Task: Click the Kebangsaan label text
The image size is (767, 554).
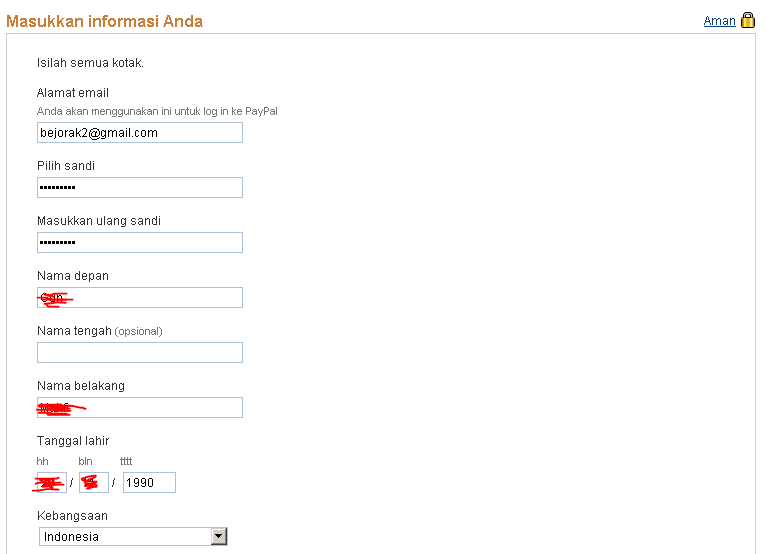Action: pyautogui.click(x=72, y=516)
